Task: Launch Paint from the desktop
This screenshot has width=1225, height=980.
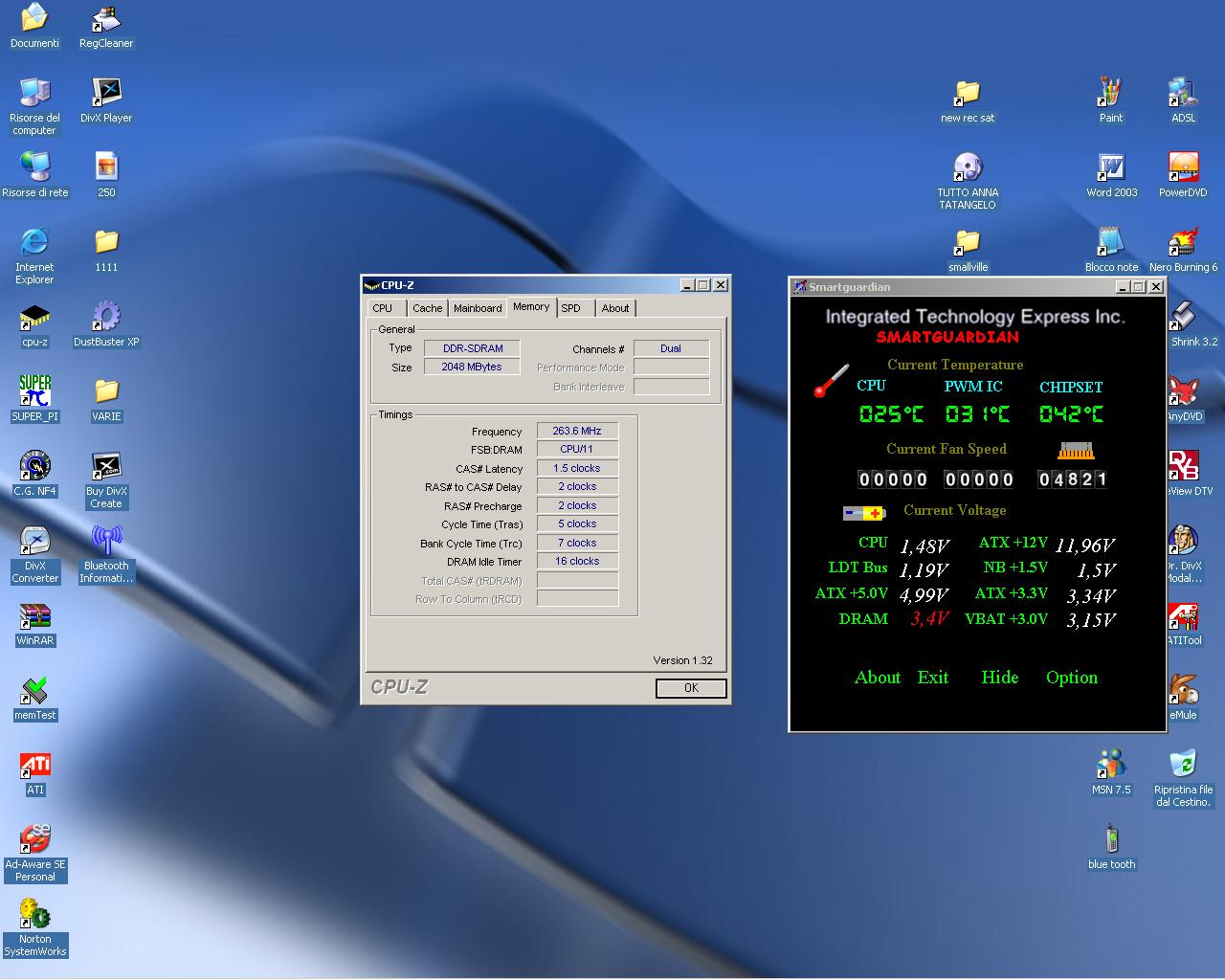Action: click(1111, 100)
